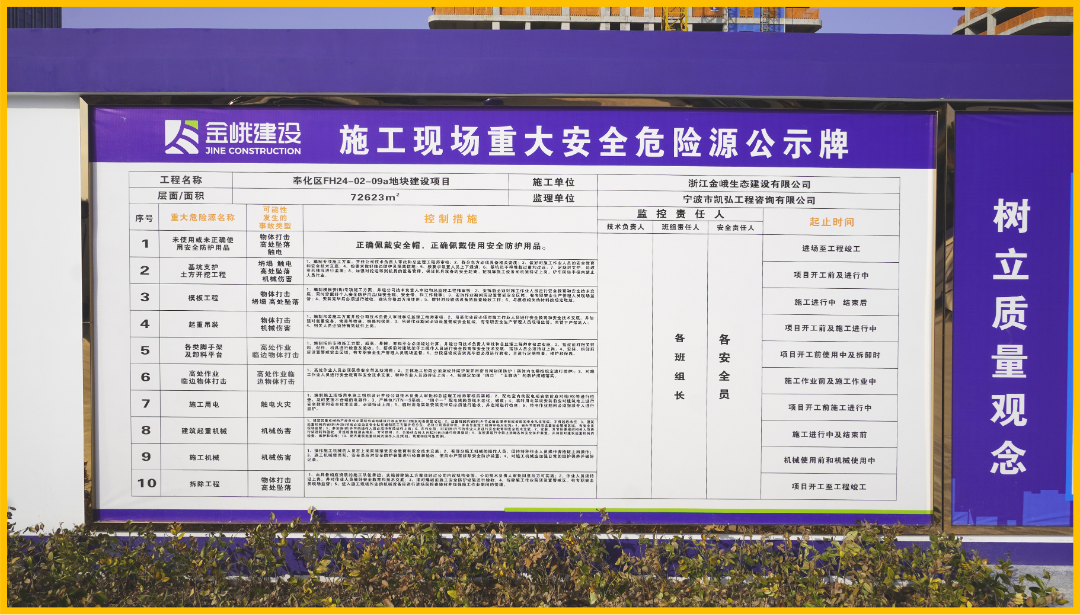This screenshot has width=1080, height=615.
Task: Click time cell 项目开工至工程竣工
Action: [829, 486]
